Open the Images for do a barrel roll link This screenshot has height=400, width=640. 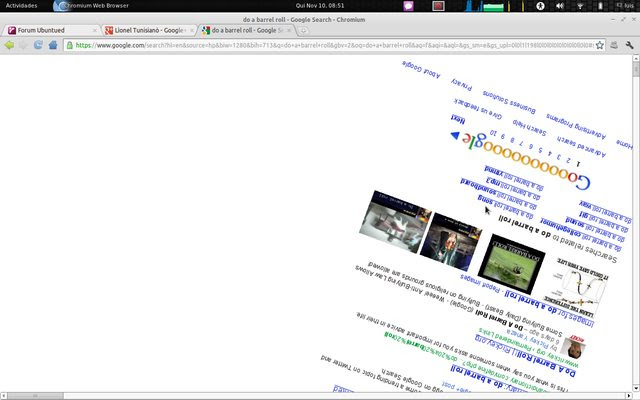[x=549, y=308]
